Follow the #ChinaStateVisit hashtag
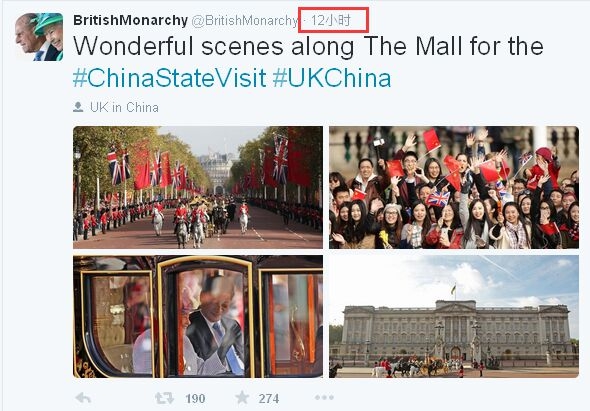Image resolution: width=590 pixels, height=411 pixels. click(170, 78)
